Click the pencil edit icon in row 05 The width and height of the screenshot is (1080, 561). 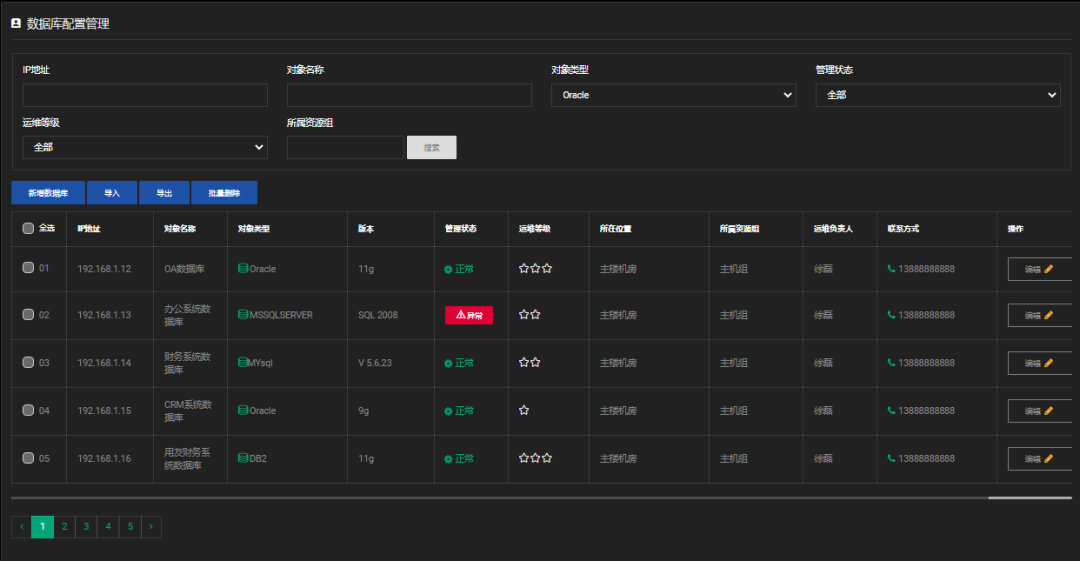pyautogui.click(x=1048, y=458)
